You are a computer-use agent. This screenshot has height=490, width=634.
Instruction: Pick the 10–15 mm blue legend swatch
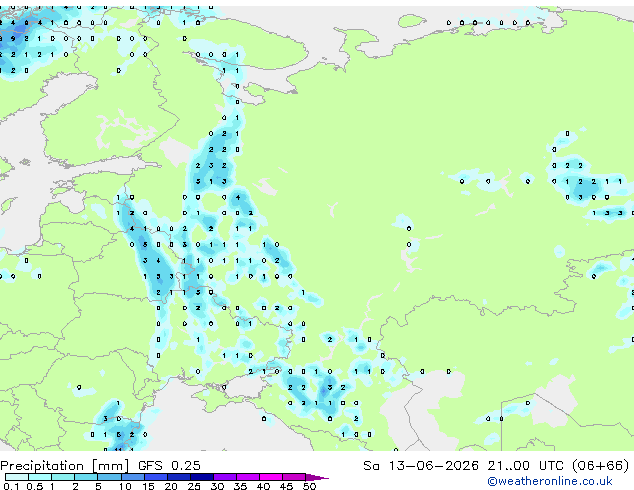point(133,477)
